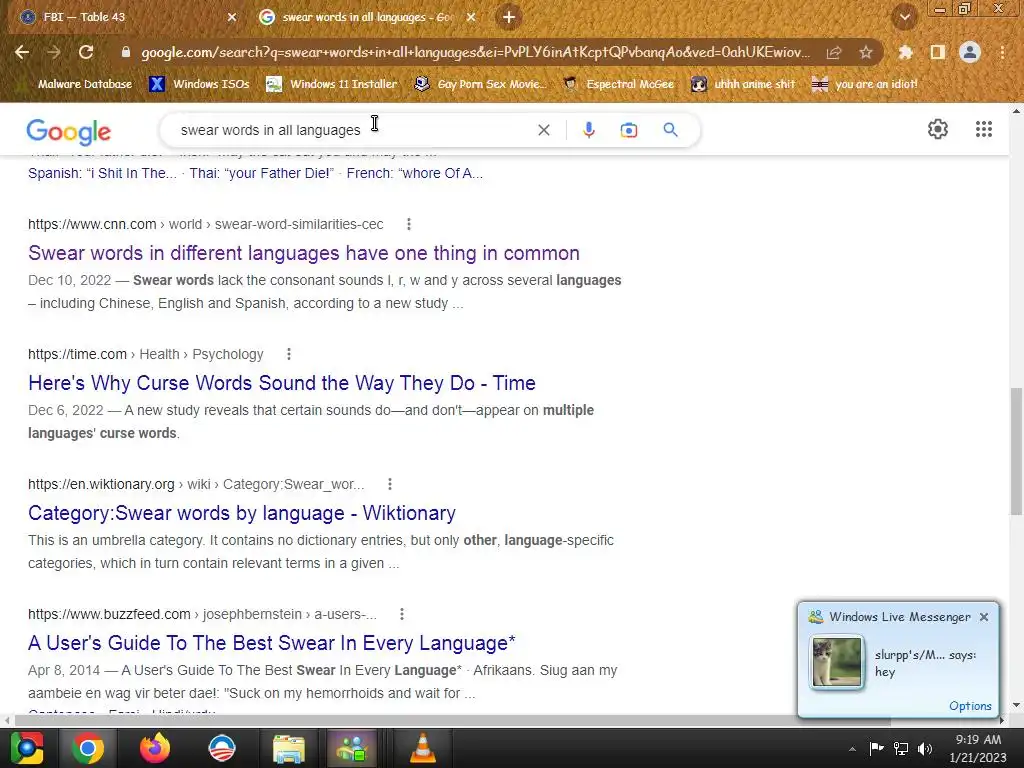Go back to the previous page
The width and height of the screenshot is (1024, 768).
(22, 52)
